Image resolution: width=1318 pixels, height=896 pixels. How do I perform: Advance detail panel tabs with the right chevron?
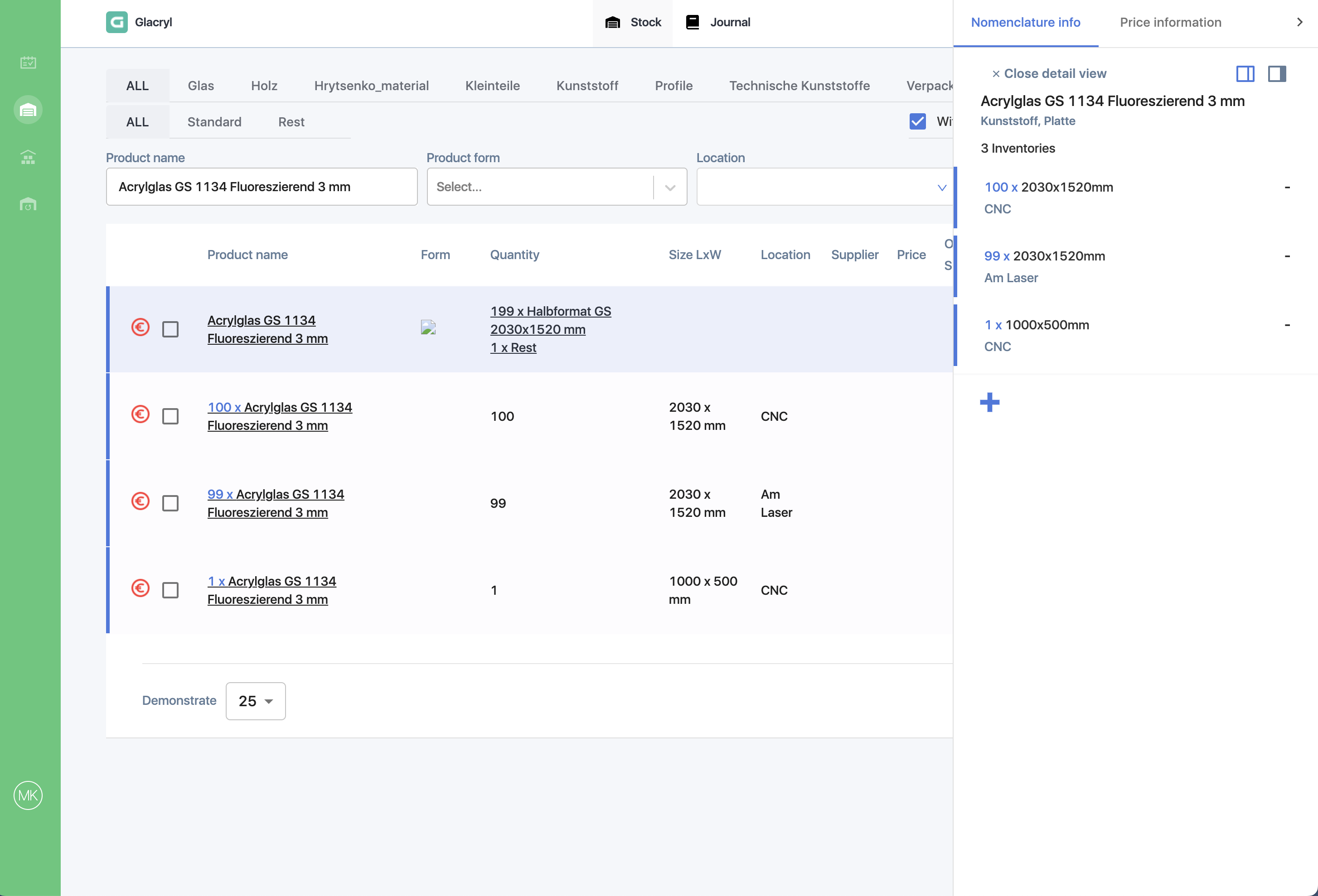[x=1300, y=22]
